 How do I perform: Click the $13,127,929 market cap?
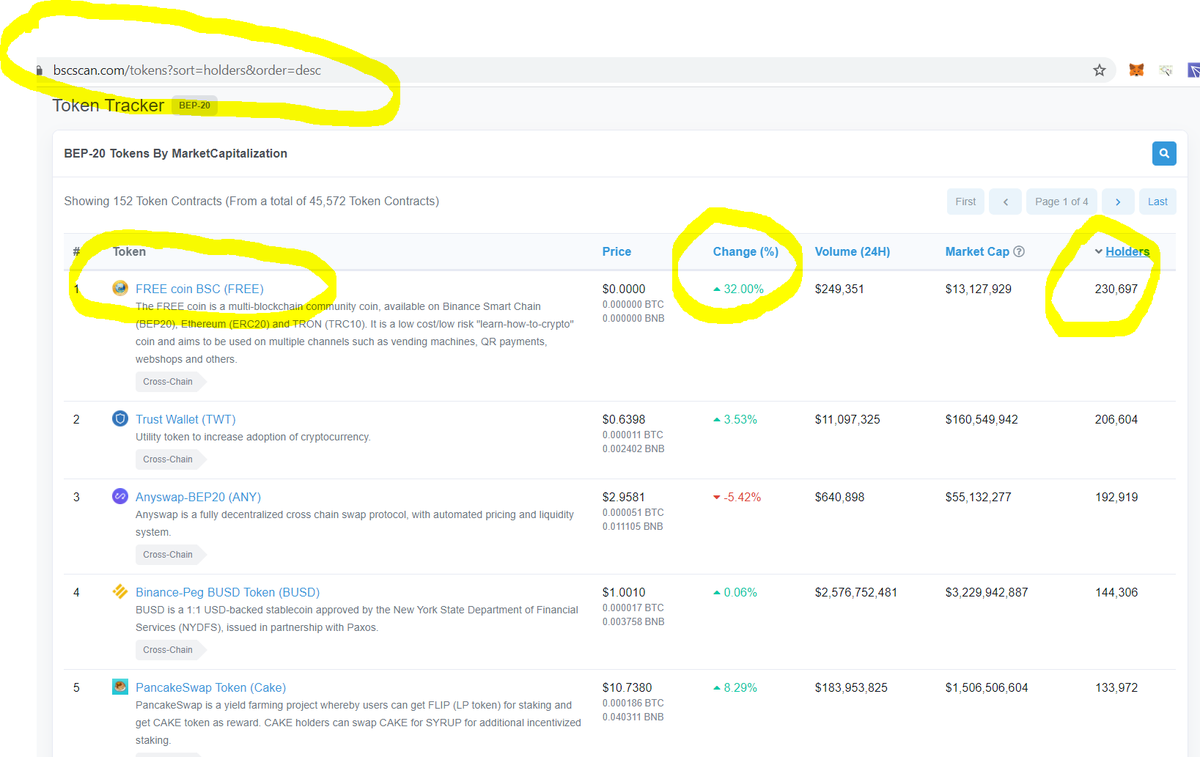[x=978, y=289]
